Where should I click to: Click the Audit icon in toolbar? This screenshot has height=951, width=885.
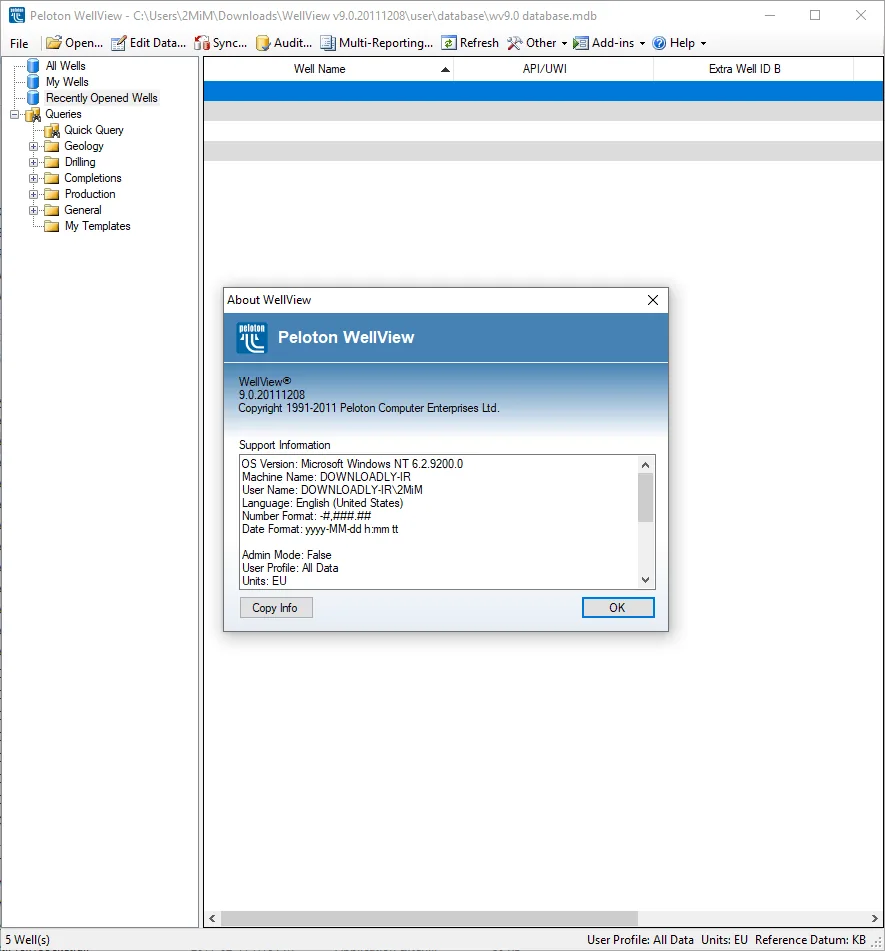click(x=263, y=42)
